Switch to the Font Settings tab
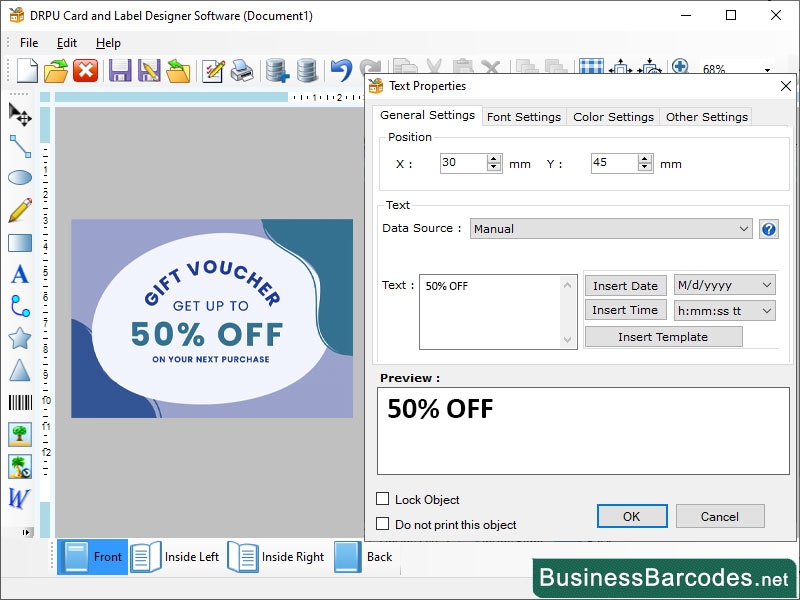The image size is (800, 600). tap(523, 116)
